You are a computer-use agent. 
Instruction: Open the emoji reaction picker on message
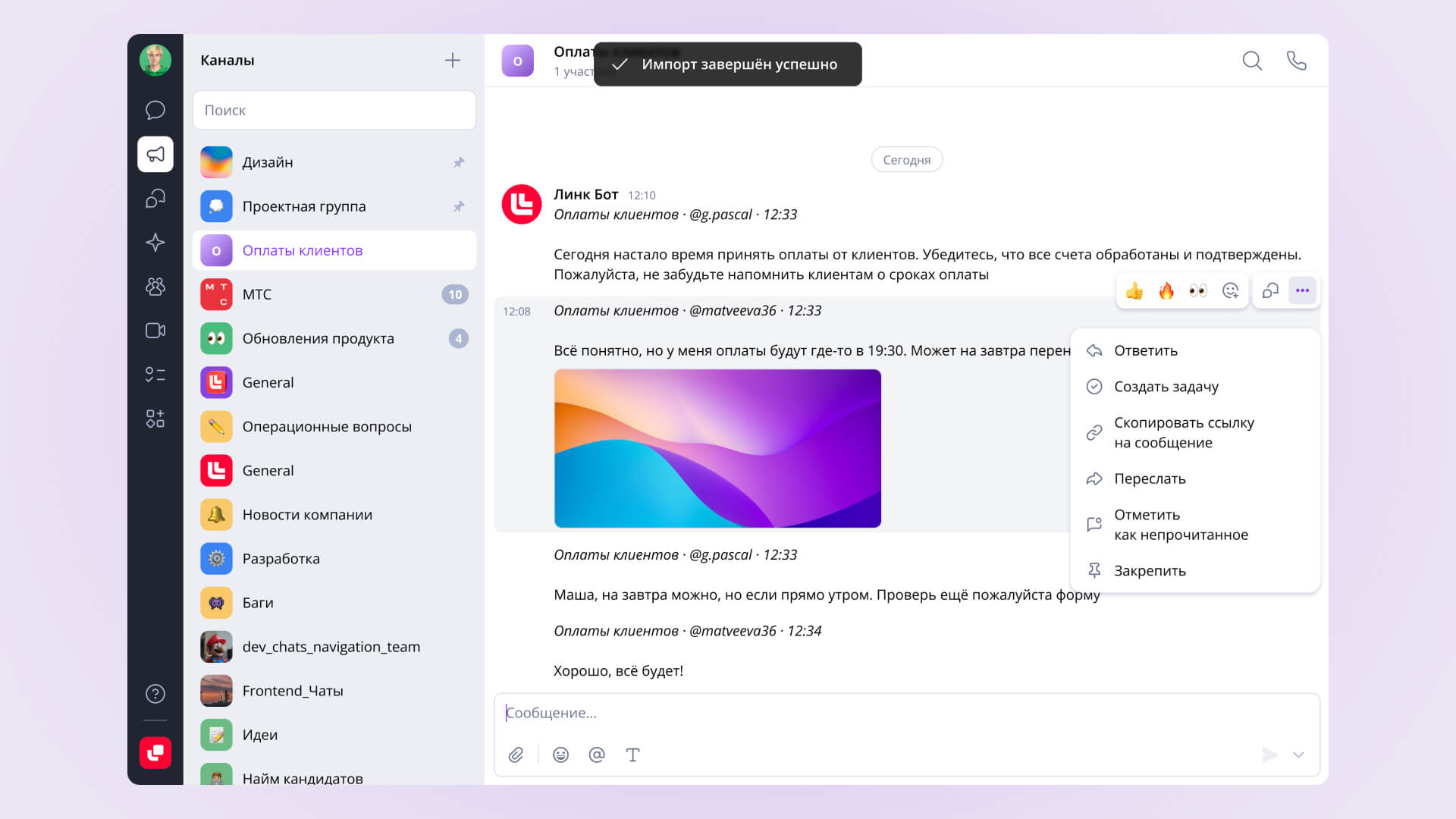coord(1230,291)
